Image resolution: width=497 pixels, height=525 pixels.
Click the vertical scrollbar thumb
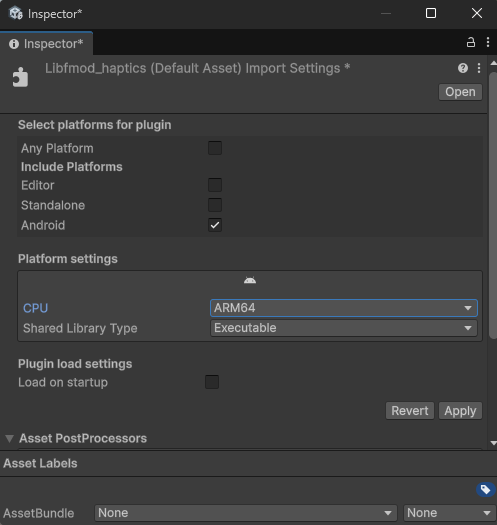[x=492, y=205]
